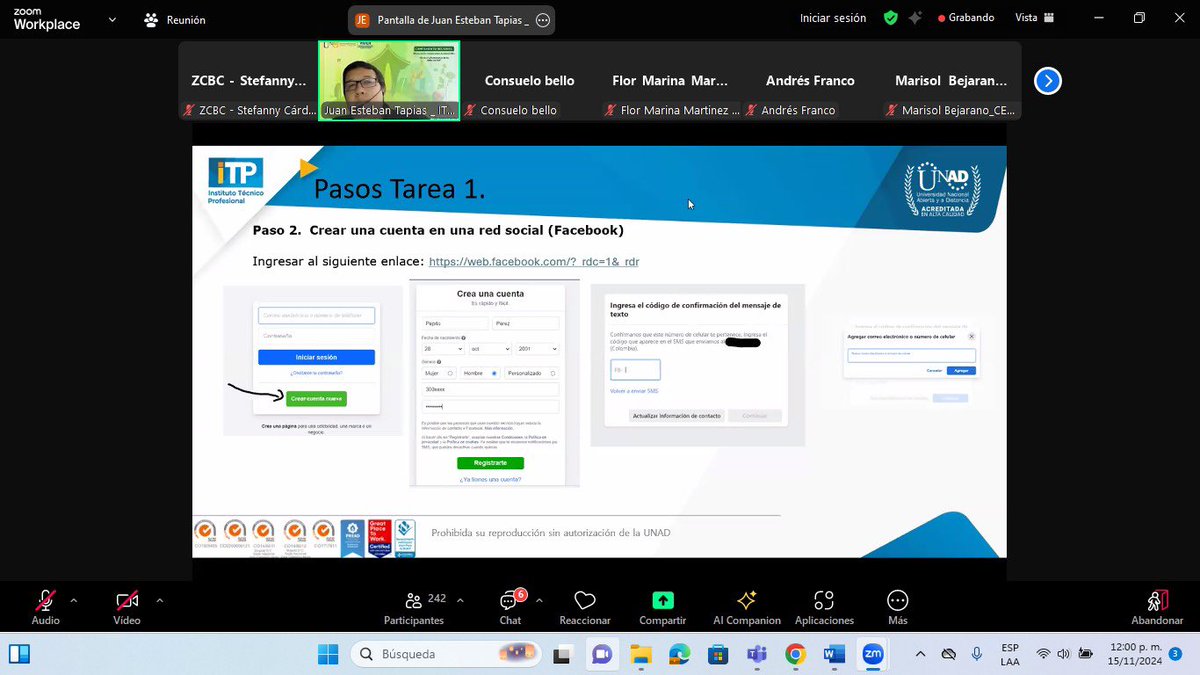
Task: Select Juan Esteban Tapias video thumbnail
Action: pos(389,80)
